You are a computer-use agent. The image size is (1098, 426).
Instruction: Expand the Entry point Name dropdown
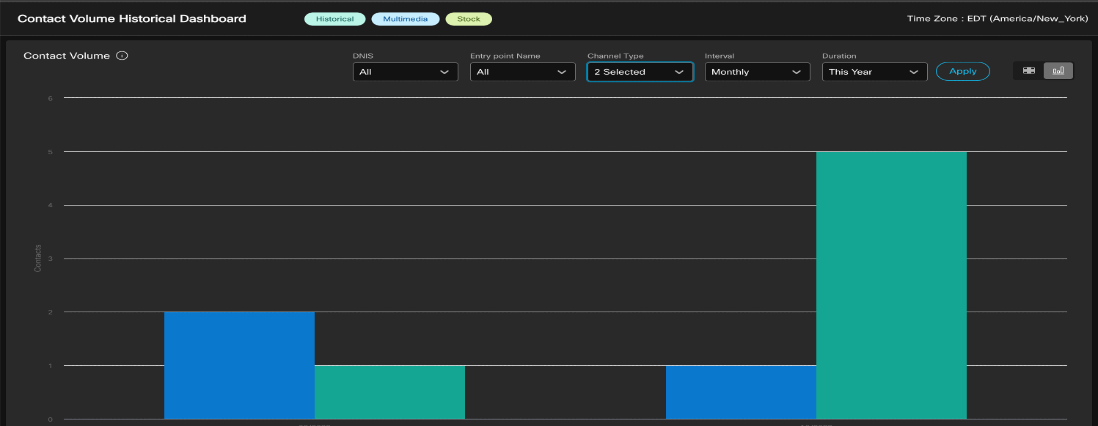pos(522,72)
